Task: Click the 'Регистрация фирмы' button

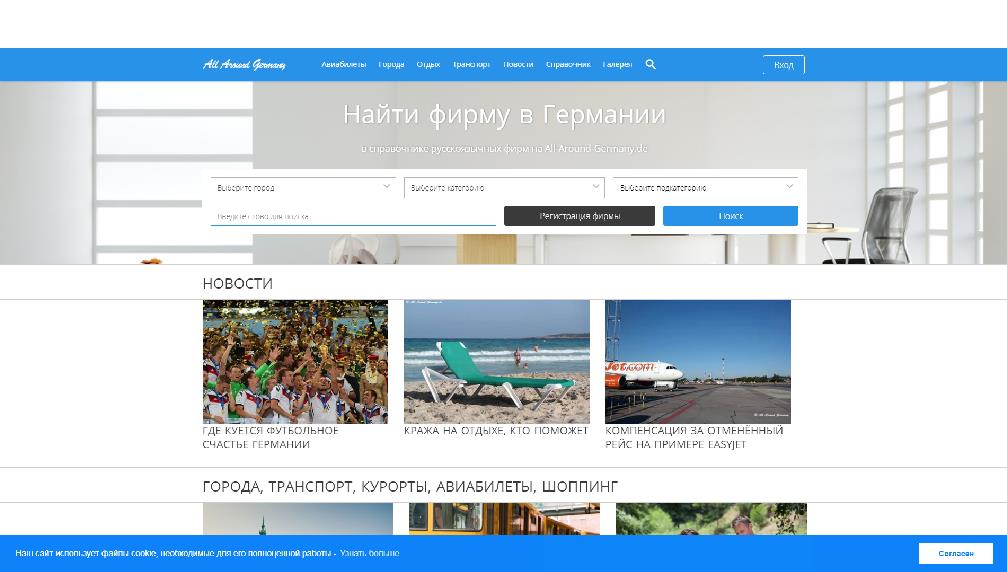Action: pyautogui.click(x=579, y=216)
